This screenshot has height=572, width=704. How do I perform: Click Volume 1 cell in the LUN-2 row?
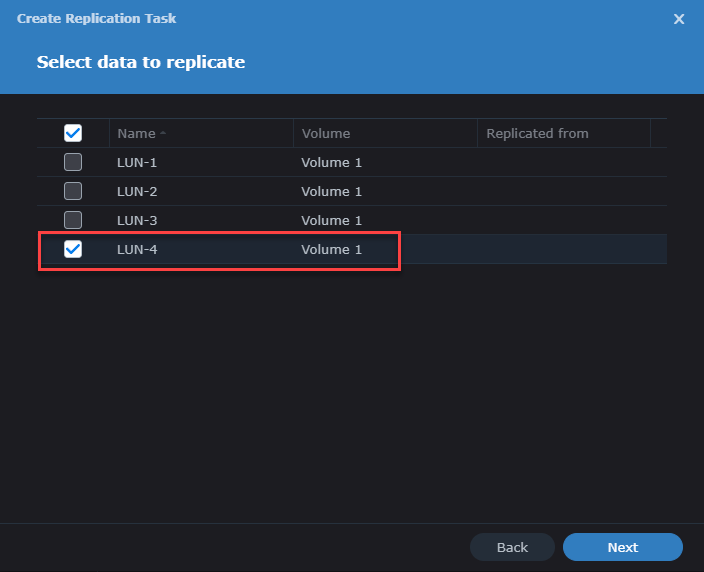331,191
